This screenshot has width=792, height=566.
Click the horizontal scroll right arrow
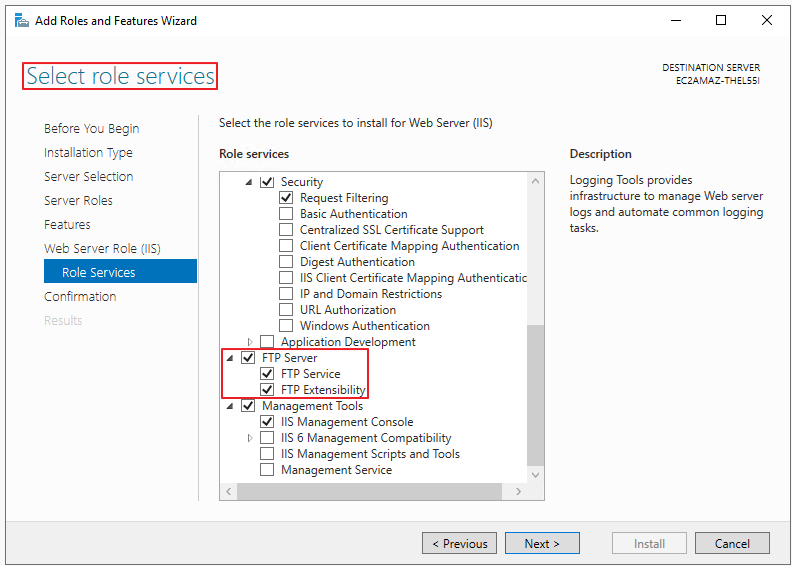pos(518,491)
